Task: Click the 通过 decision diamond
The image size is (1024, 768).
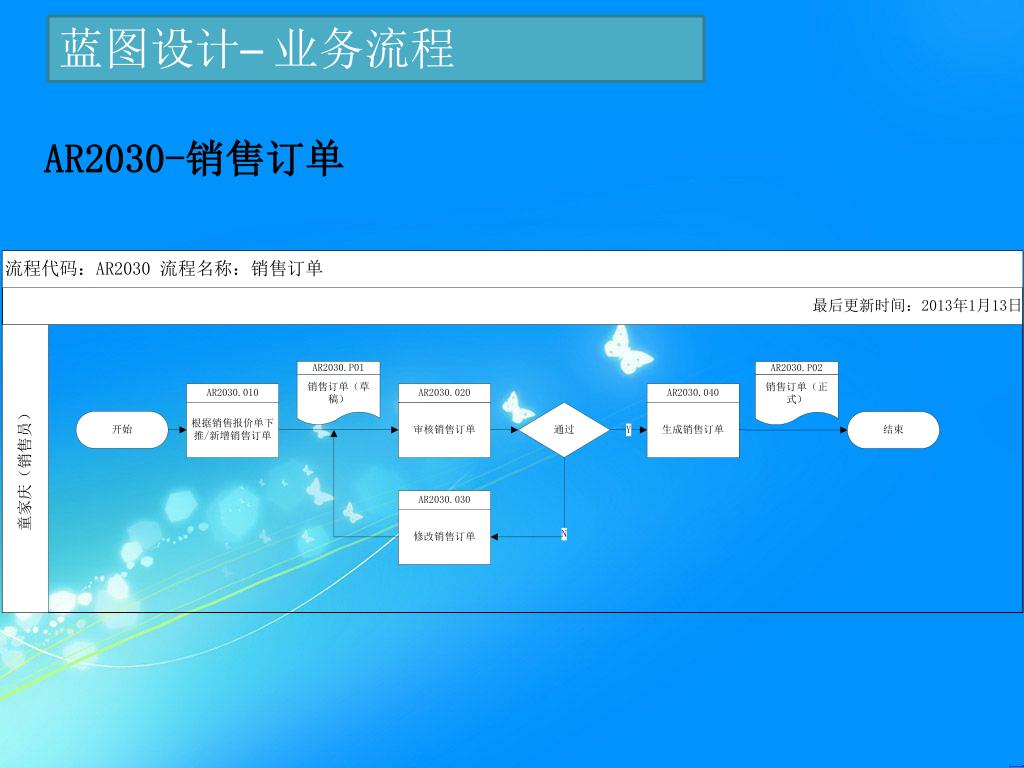Action: [564, 430]
